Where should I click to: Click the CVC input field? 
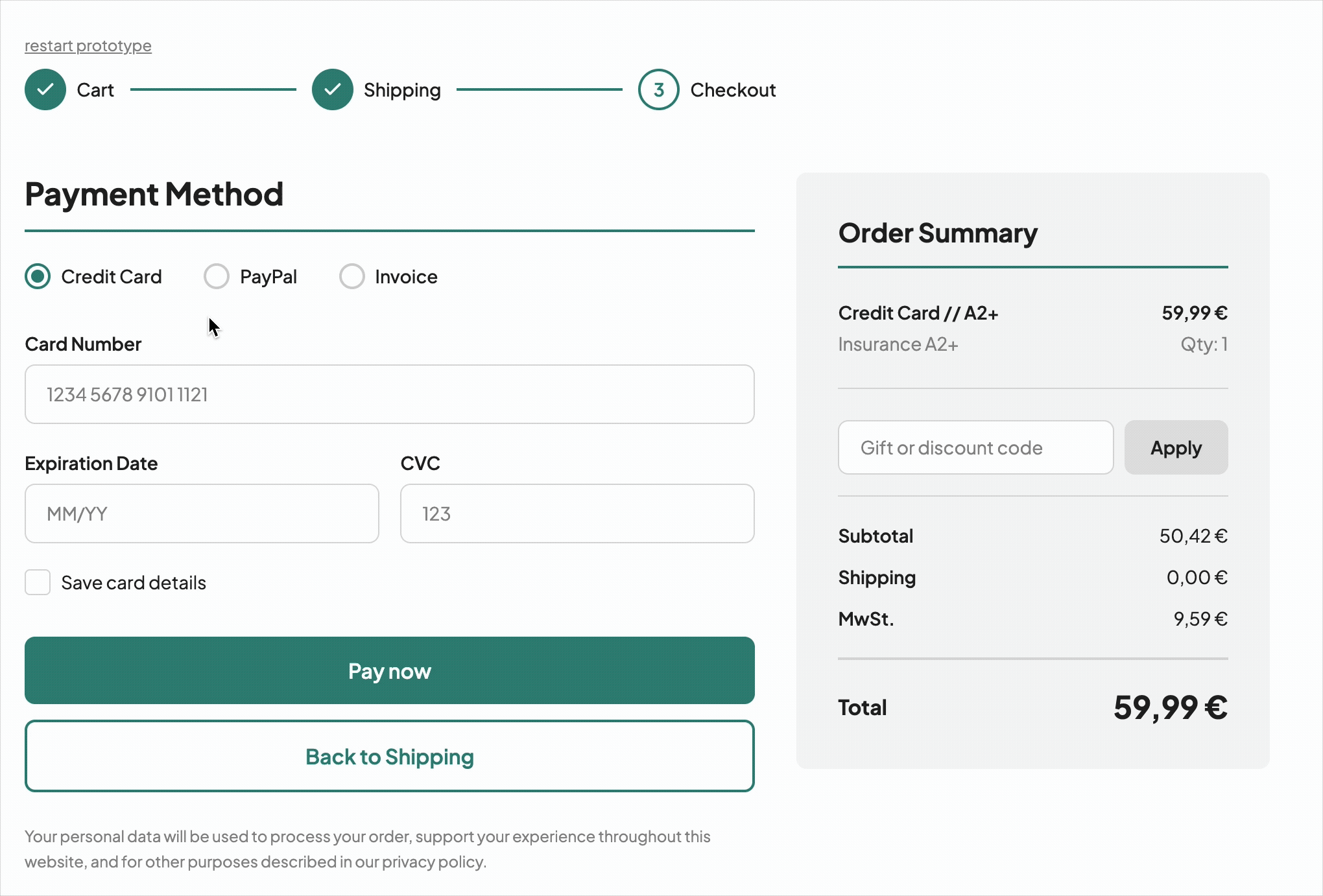point(577,513)
